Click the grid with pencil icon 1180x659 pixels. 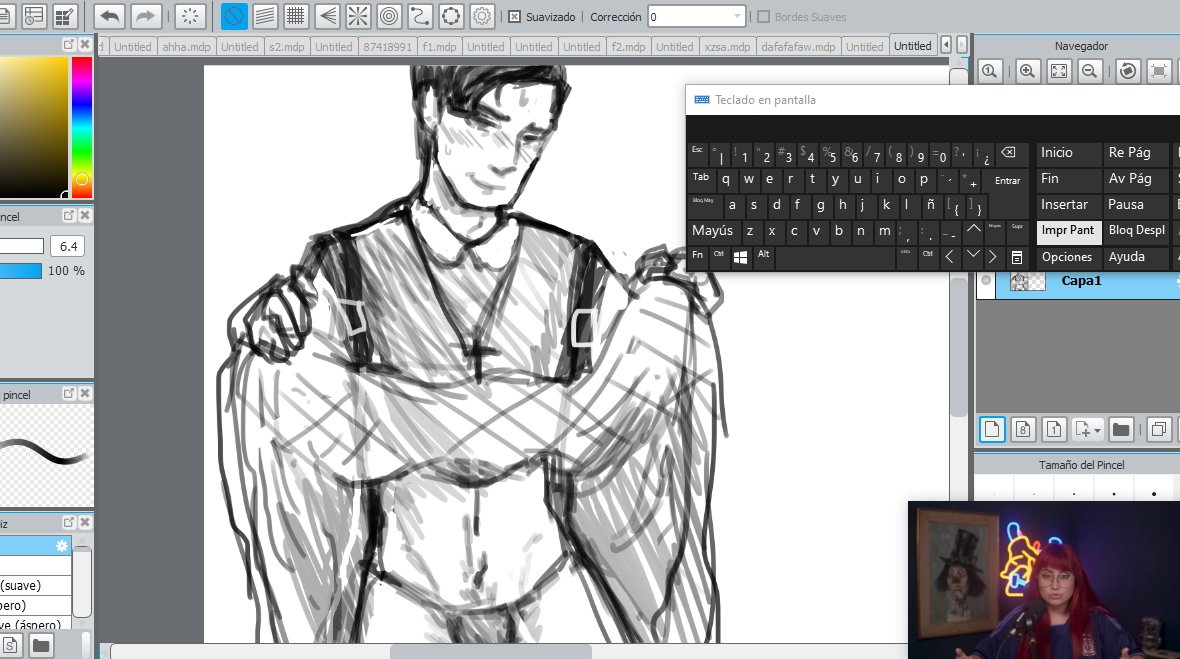tap(66, 16)
